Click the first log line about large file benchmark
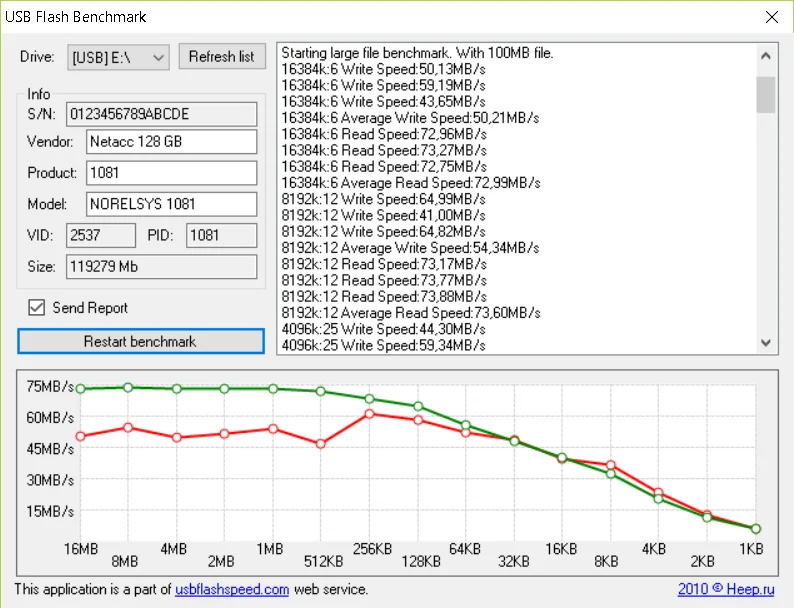 pos(417,53)
